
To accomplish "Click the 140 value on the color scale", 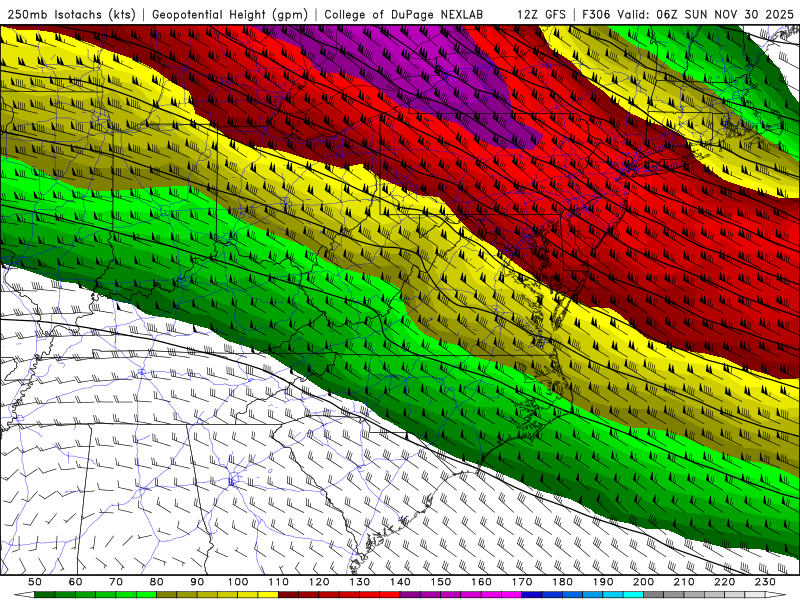I will click(x=400, y=582).
